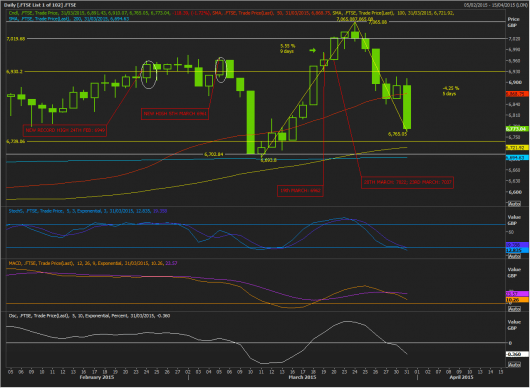Viewport: 530px width, 388px height.
Task: Select the orange 10.26 MACD value tag
Action: [517, 300]
